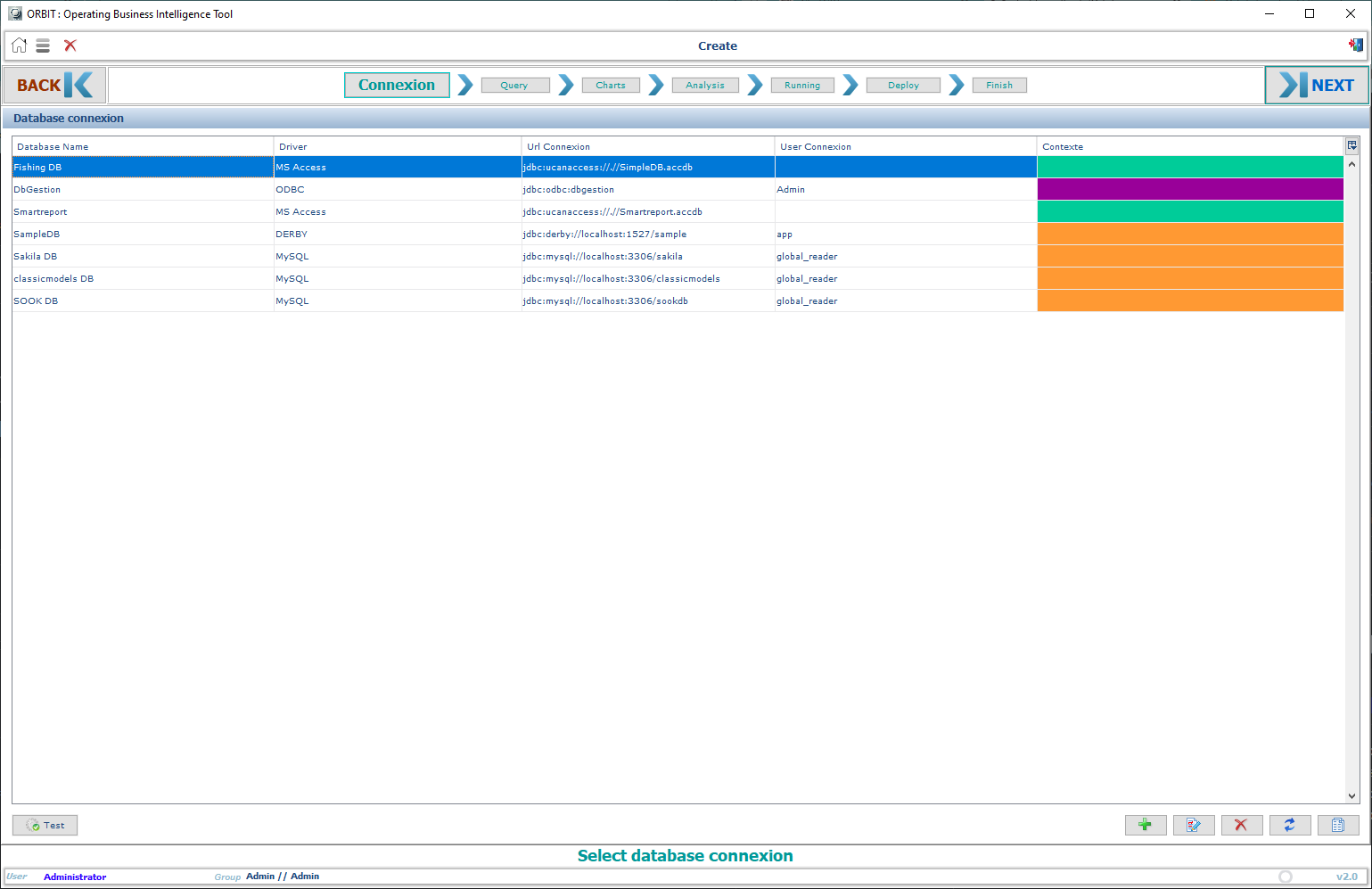Image resolution: width=1372 pixels, height=889 pixels.
Task: Copy connexion using the documents icon
Action: [1338, 825]
